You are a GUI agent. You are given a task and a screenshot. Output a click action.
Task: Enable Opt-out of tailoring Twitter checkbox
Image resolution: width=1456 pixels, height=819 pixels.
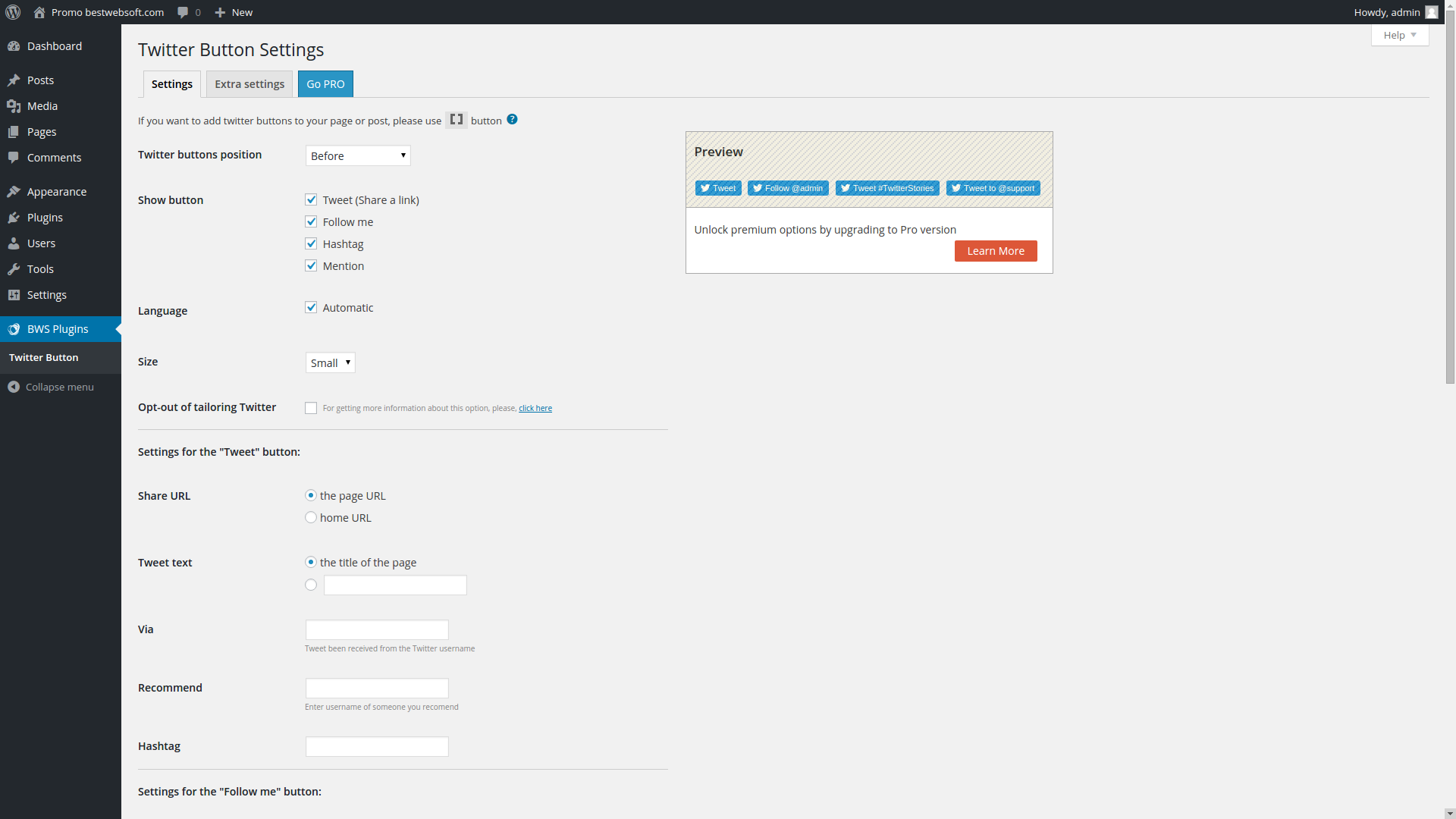point(311,408)
